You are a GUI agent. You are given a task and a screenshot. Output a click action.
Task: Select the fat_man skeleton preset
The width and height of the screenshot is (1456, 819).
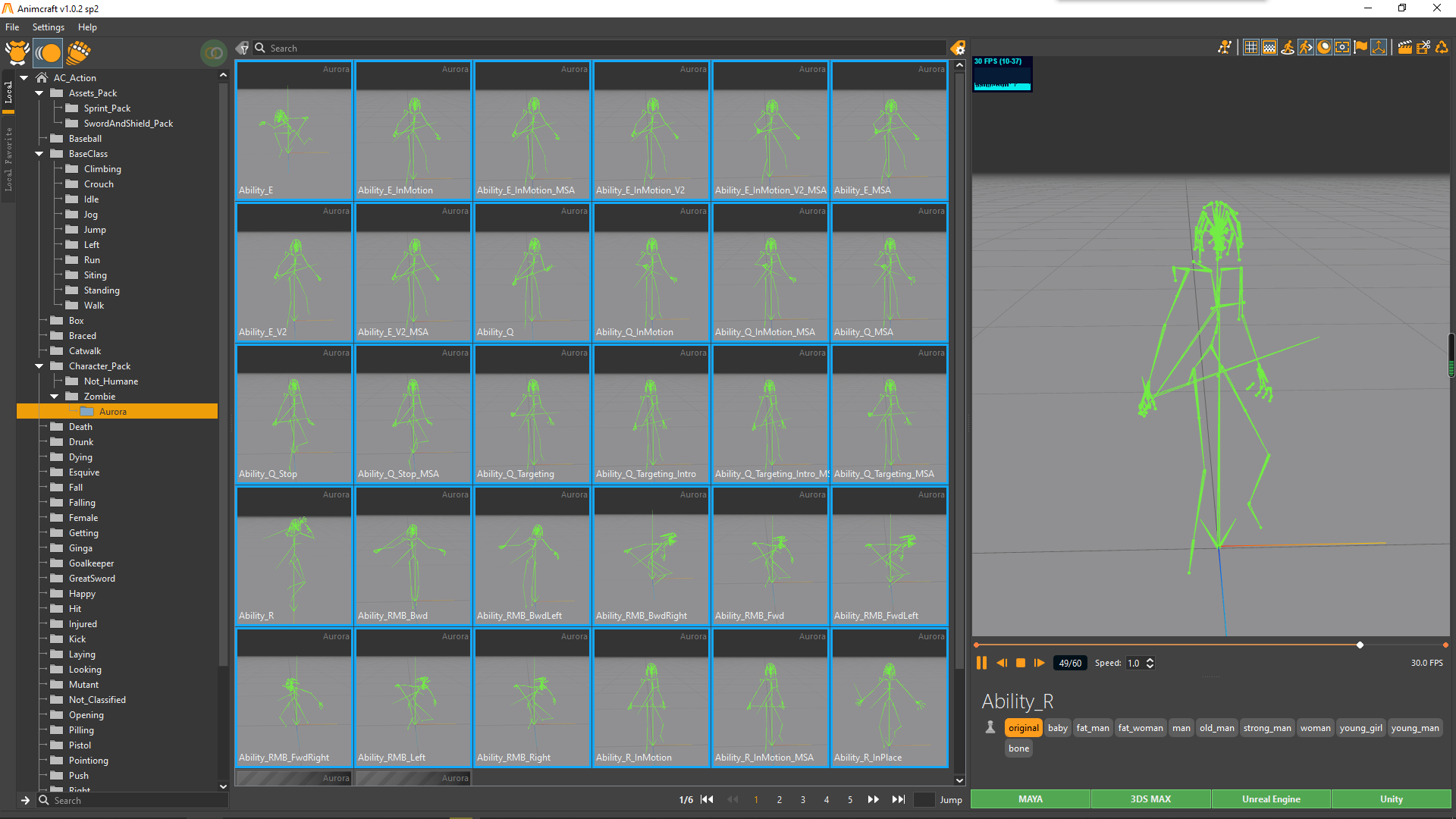click(x=1092, y=728)
